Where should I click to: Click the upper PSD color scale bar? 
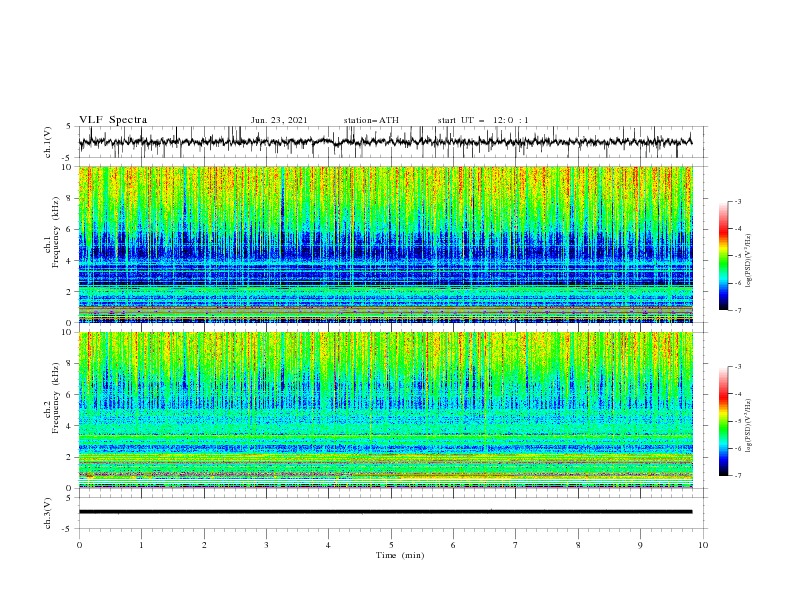coord(723,255)
